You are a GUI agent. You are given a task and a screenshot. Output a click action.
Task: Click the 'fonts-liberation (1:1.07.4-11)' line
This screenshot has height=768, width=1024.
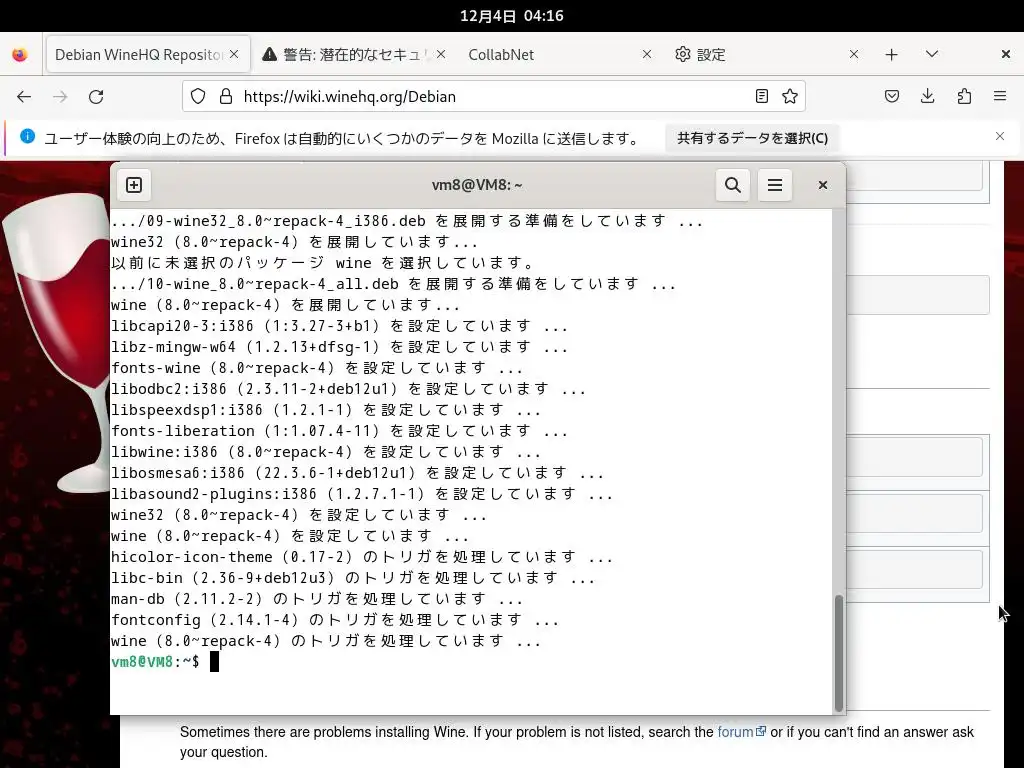click(340, 431)
